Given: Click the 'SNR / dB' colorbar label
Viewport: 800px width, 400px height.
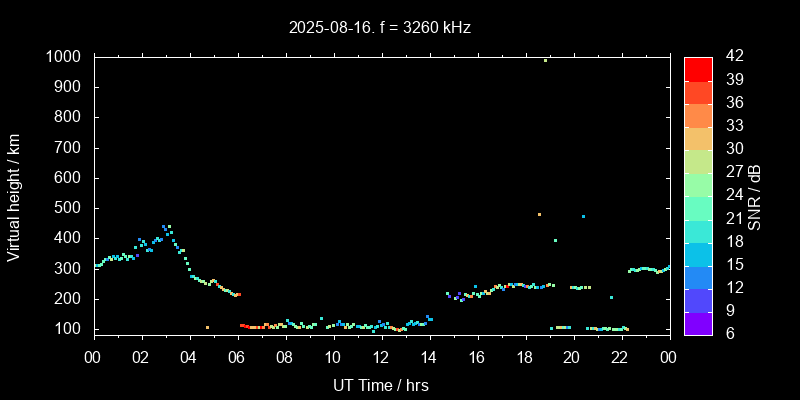Looking at the screenshot, I should point(755,196).
